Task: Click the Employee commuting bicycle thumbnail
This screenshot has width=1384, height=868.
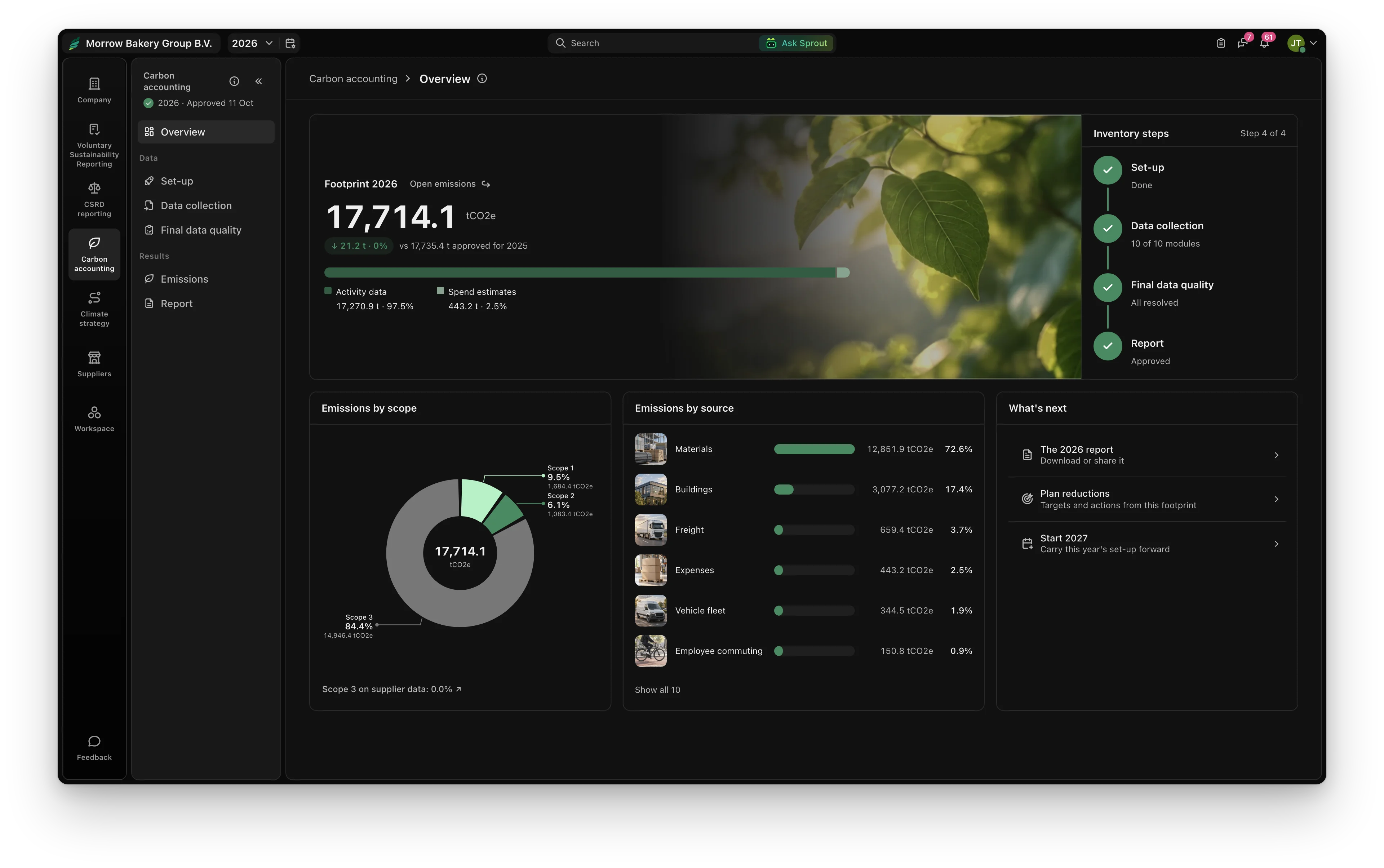Action: (651, 651)
